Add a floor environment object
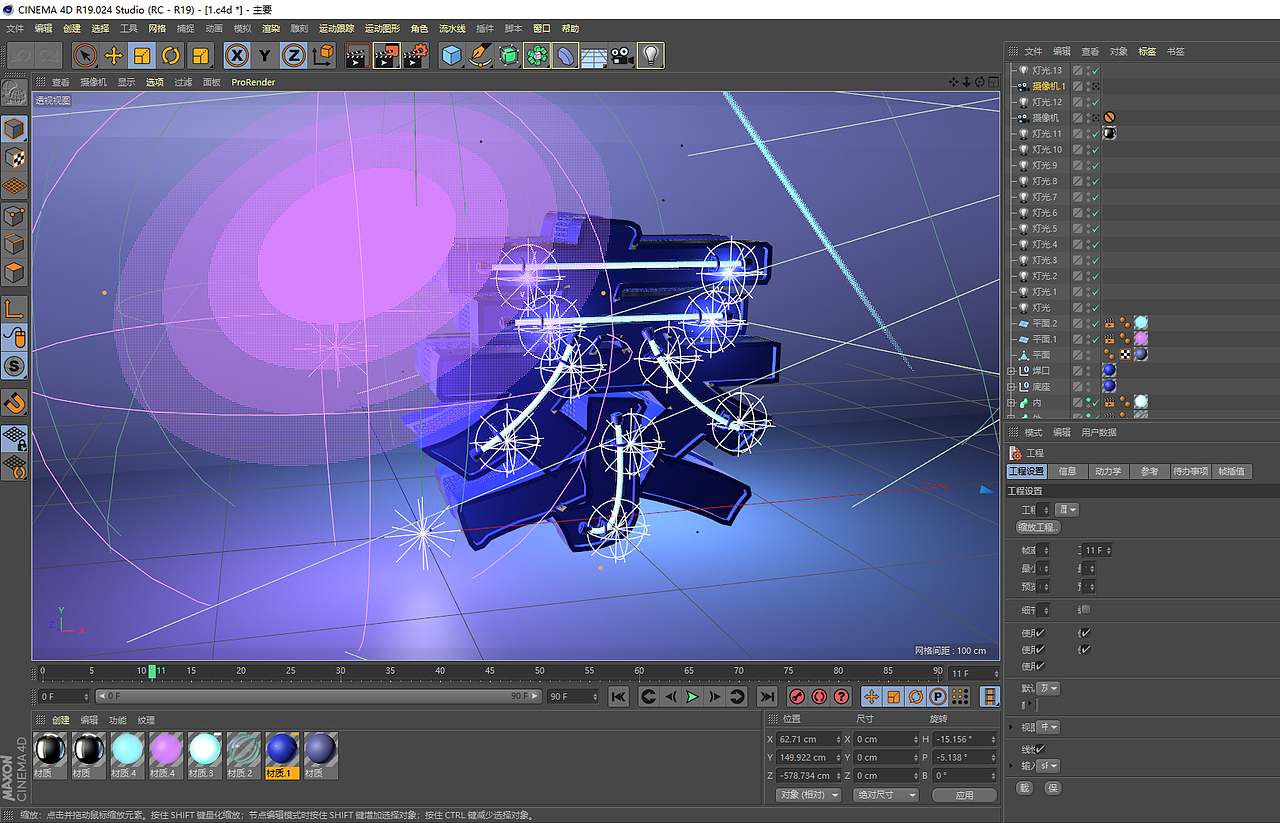 [594, 55]
